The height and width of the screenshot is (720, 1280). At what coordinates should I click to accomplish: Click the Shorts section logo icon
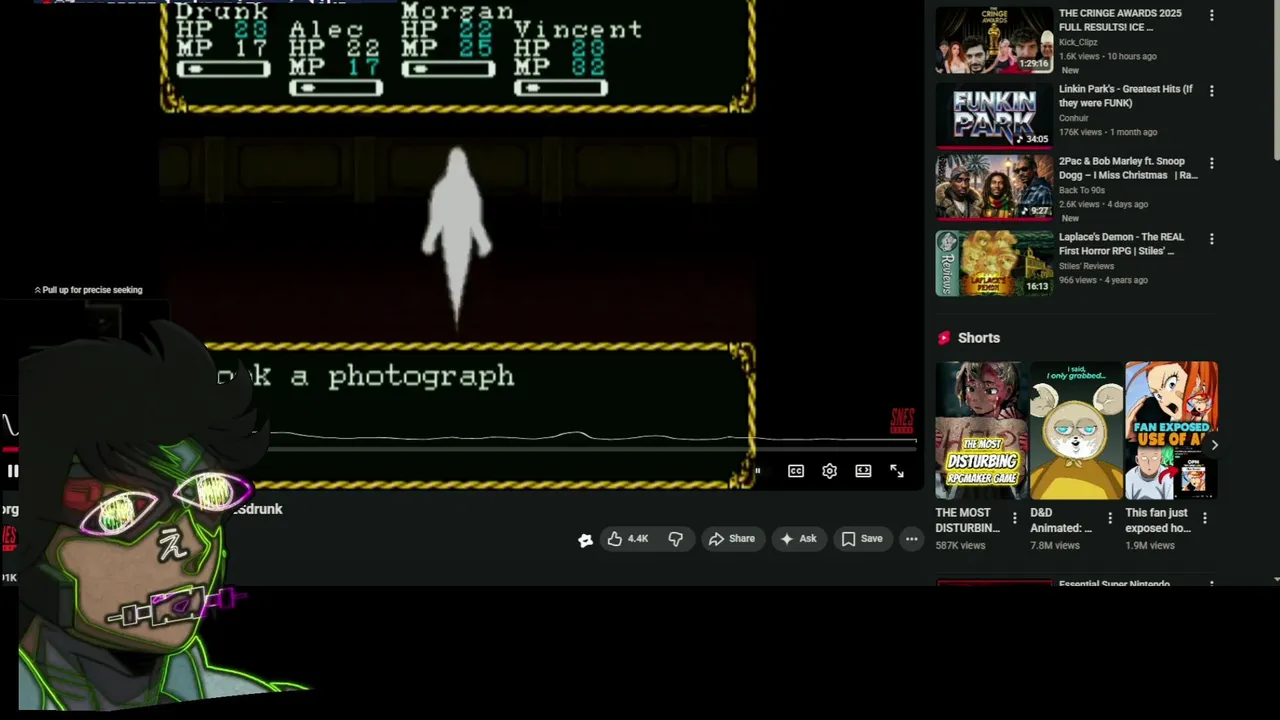943,338
